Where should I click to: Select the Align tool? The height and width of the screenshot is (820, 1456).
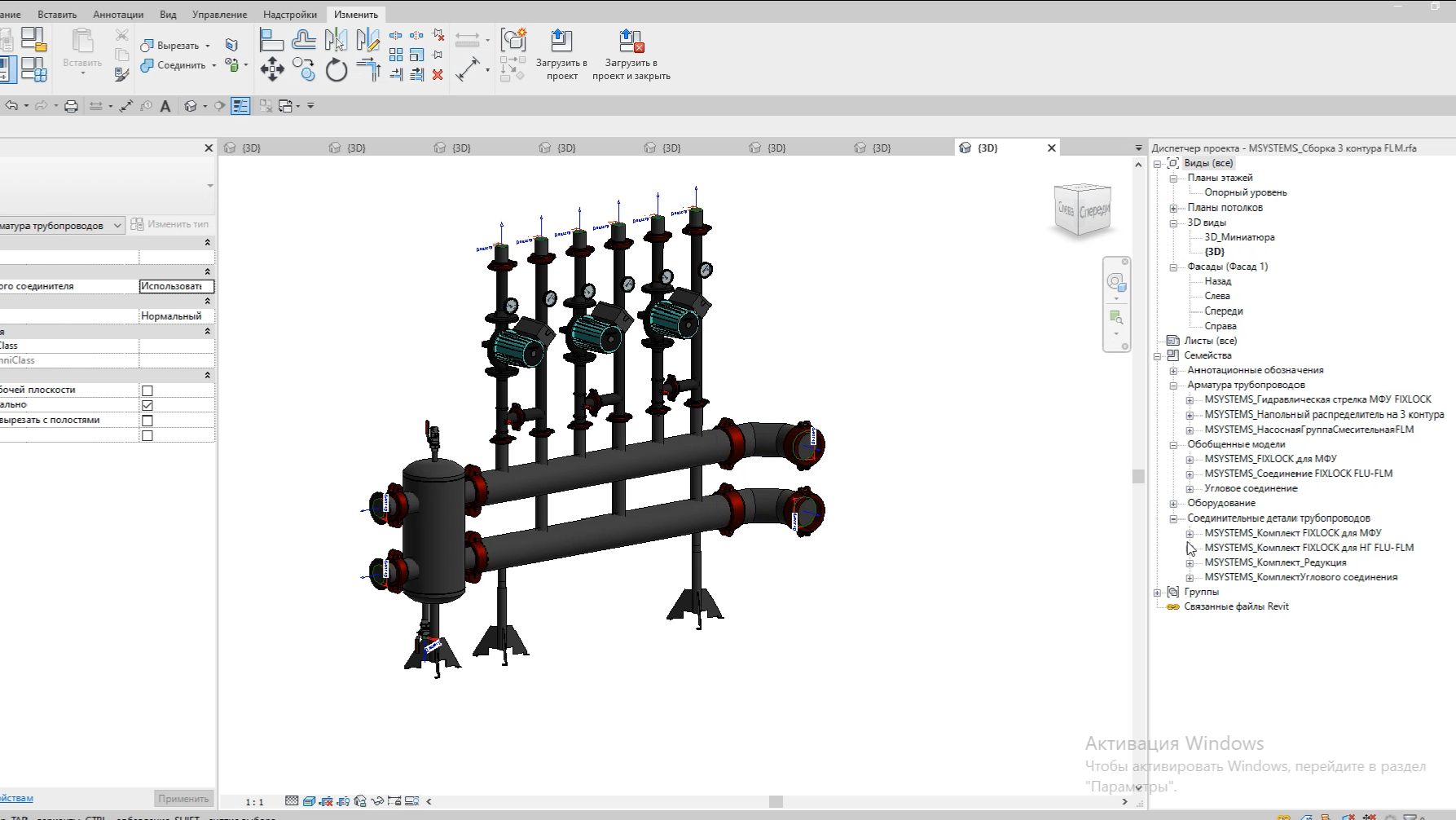click(x=271, y=40)
